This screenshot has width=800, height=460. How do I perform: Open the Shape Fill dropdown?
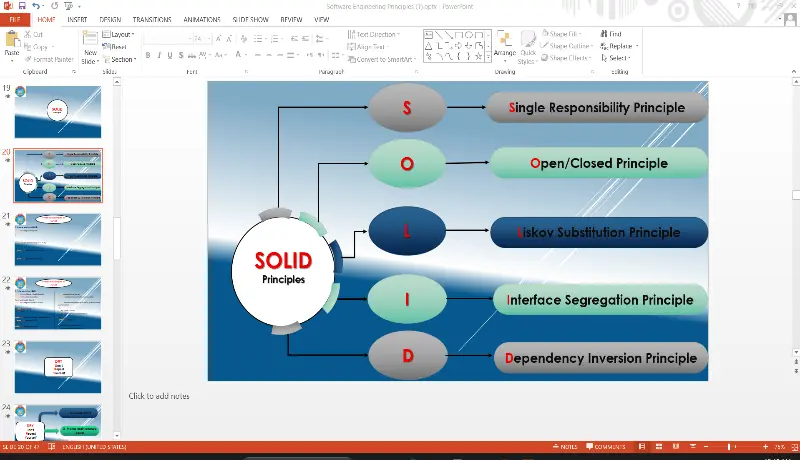561,34
